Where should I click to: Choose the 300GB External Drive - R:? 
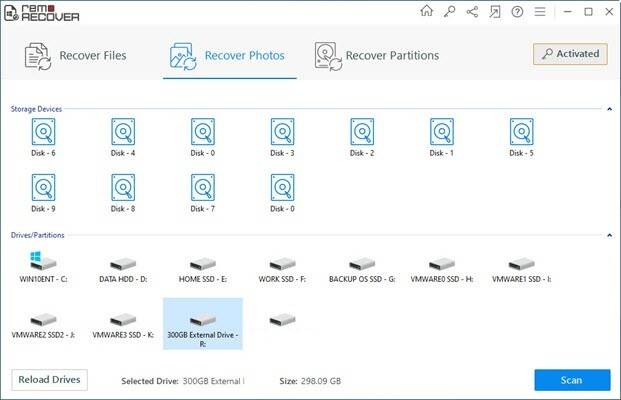(x=202, y=325)
